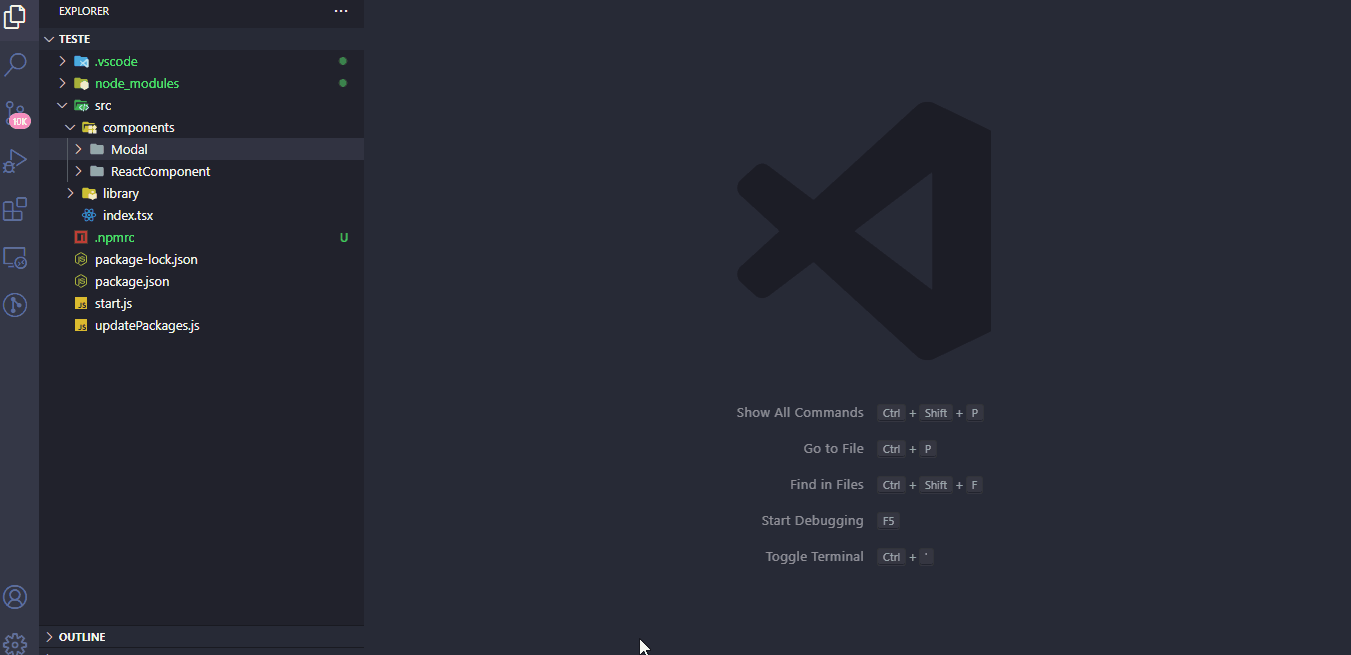Click the Toggle Terminal hint
The height and width of the screenshot is (655, 1351).
(x=814, y=556)
